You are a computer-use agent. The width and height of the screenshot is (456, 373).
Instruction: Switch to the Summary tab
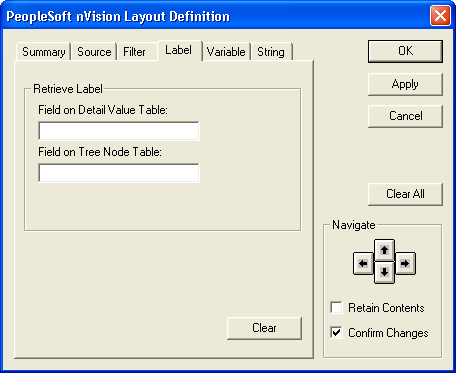43,52
